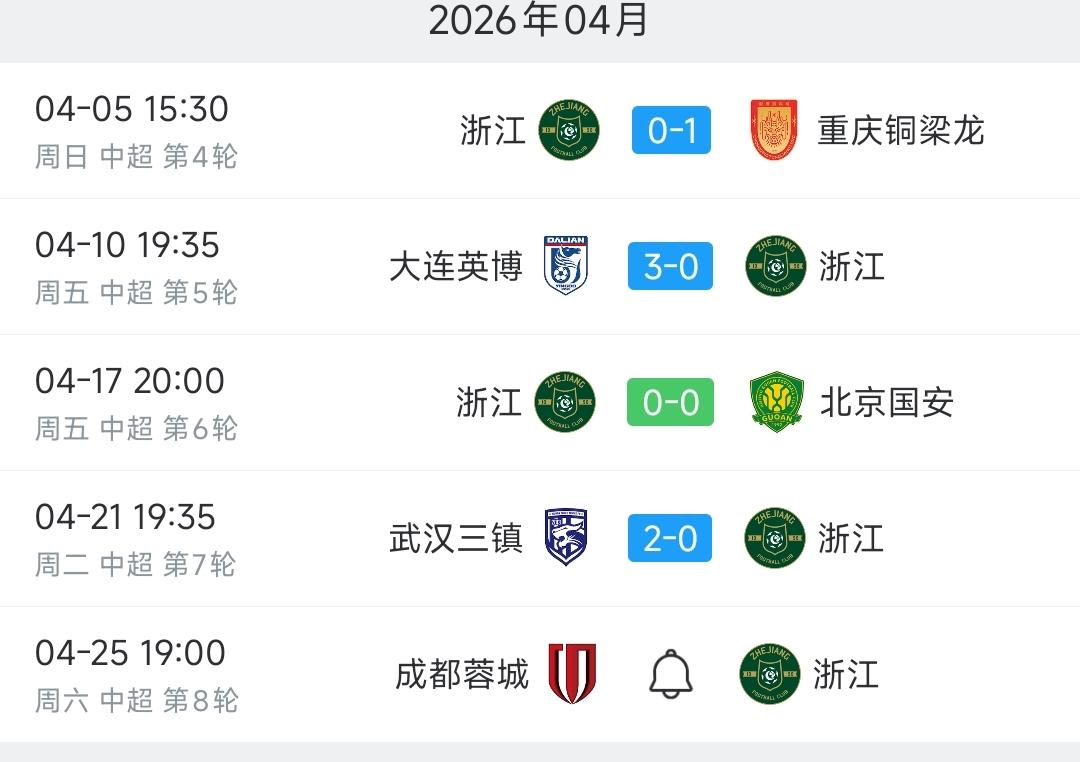Image resolution: width=1080 pixels, height=762 pixels.
Task: Open details of the 0-0 draw badge
Action: pyautogui.click(x=670, y=402)
